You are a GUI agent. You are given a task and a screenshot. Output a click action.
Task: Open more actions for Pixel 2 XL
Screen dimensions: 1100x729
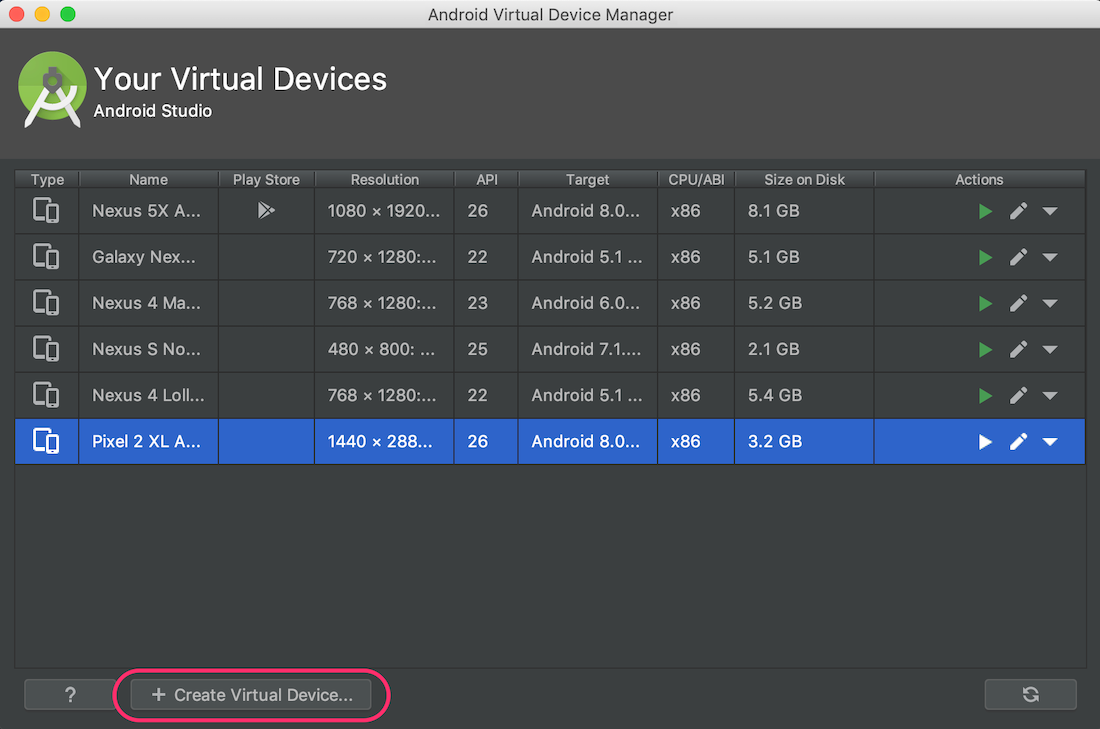(1049, 442)
